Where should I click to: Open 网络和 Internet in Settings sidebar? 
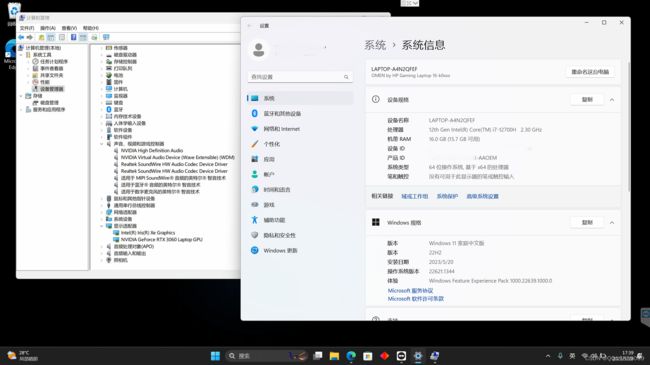(x=300, y=129)
